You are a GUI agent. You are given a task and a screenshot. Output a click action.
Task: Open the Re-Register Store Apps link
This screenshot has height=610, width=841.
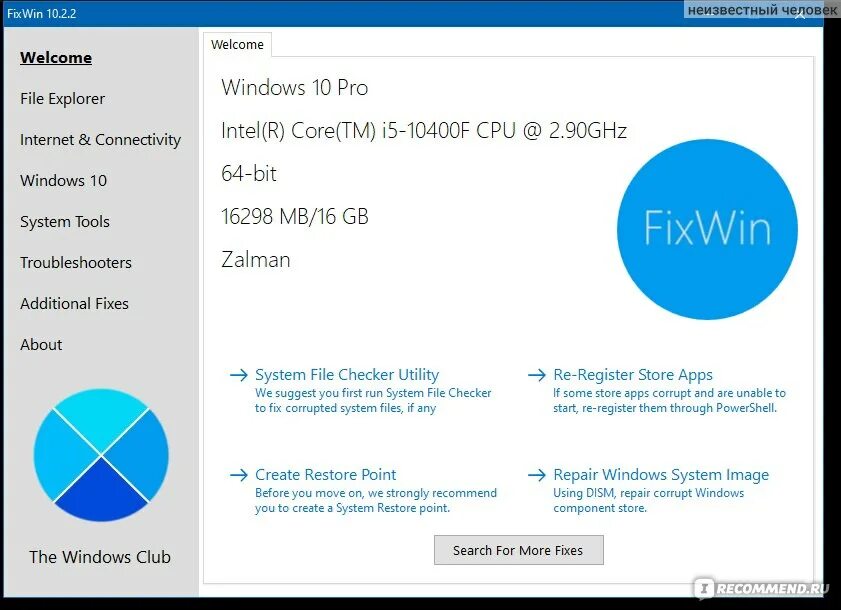[633, 374]
